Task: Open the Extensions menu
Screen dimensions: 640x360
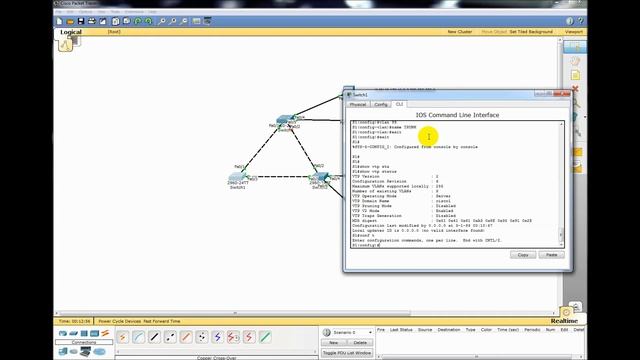Action: [134, 11]
